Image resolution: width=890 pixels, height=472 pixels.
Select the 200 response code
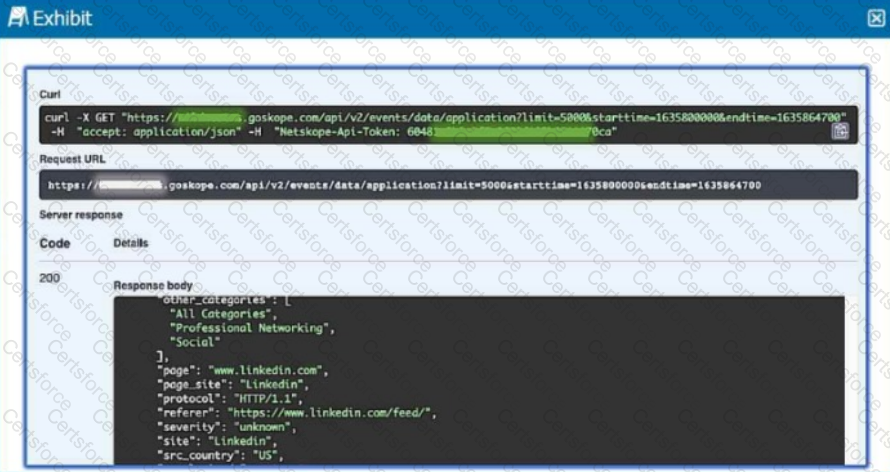pos(49,278)
